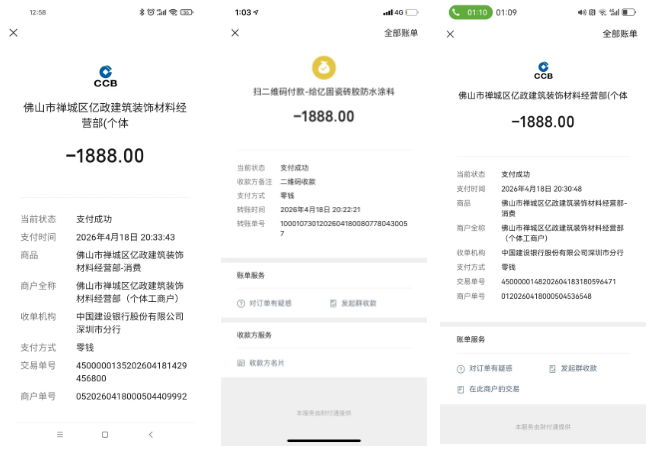The height and width of the screenshot is (453, 656).
Task: Tap Android back arrow button
Action: coord(151,435)
